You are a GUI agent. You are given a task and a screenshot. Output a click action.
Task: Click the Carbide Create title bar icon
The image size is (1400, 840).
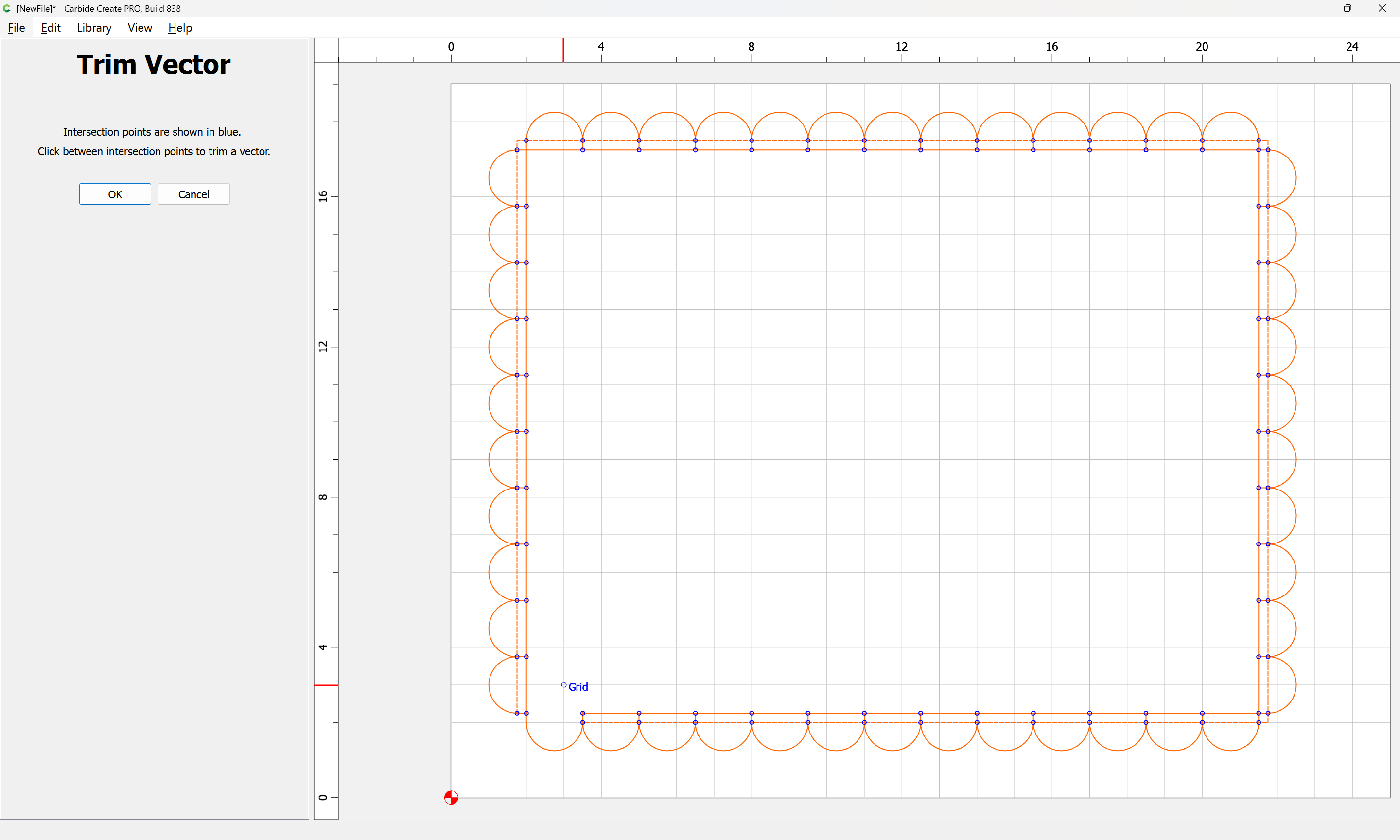(7, 8)
